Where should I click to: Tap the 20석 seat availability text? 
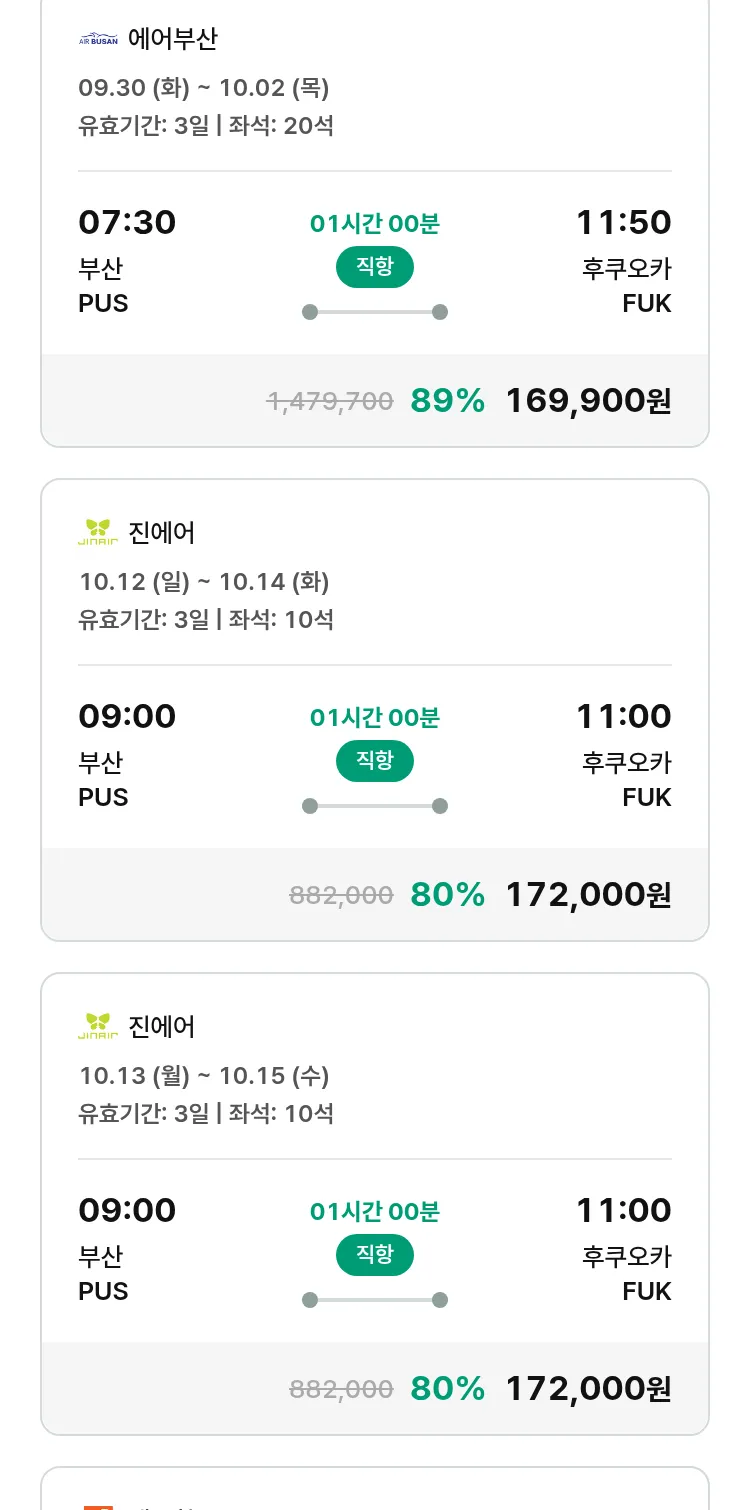pos(308,126)
